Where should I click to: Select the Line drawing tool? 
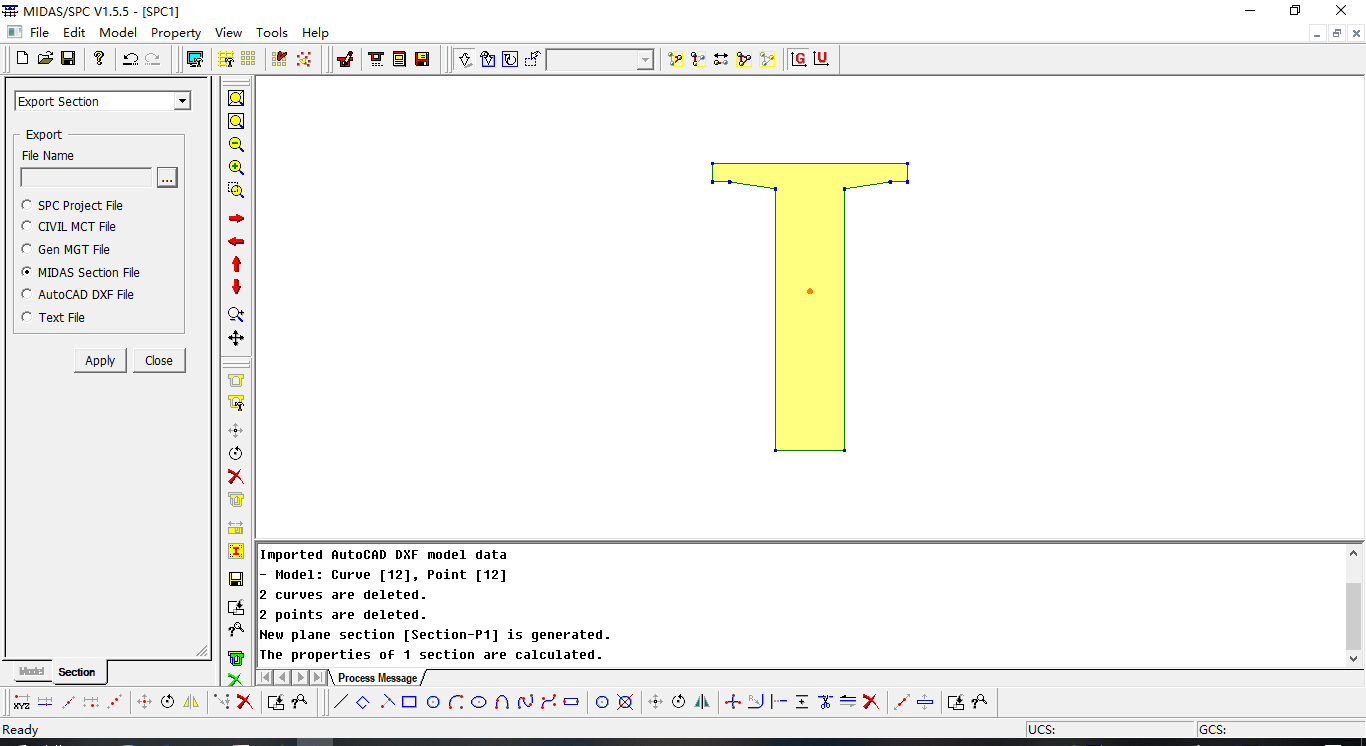pos(340,702)
